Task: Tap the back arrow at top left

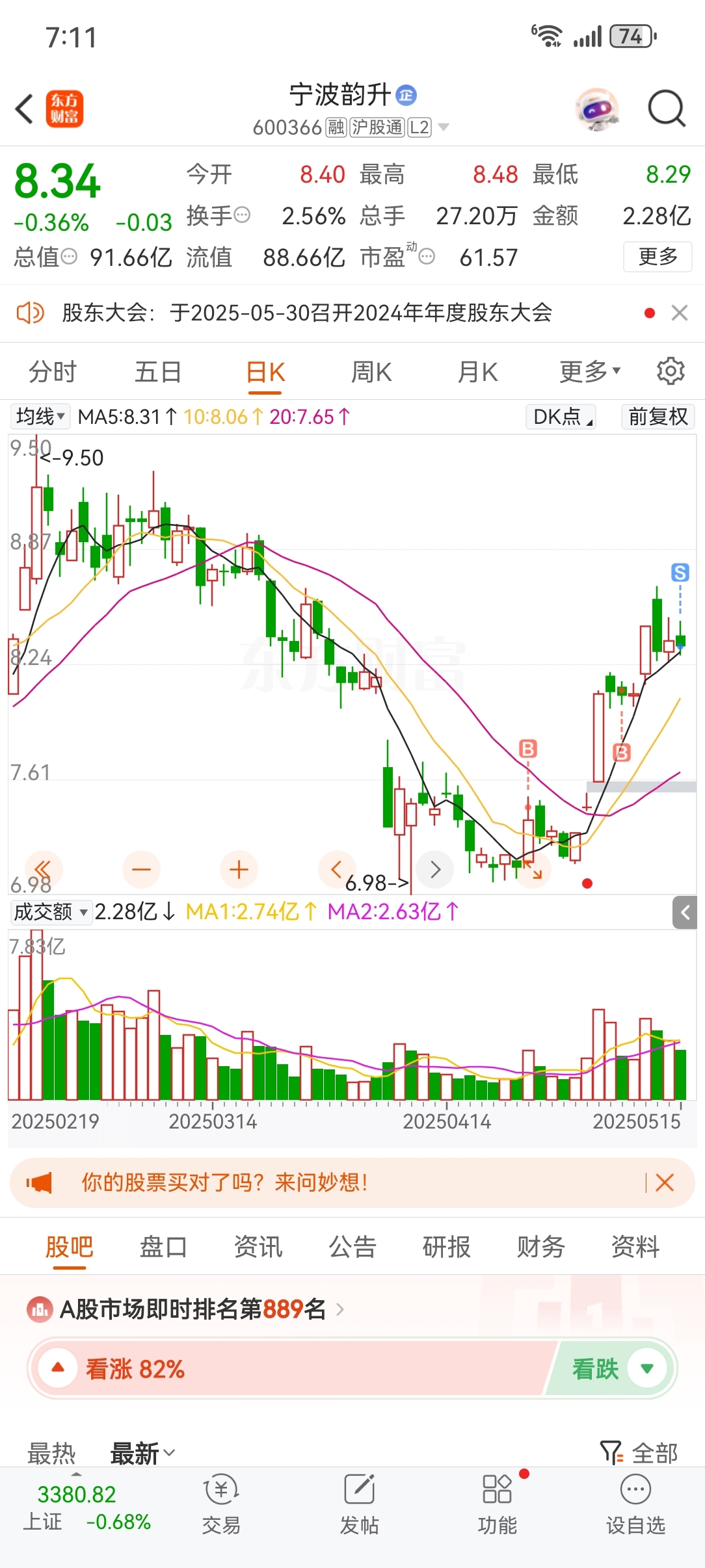Action: pos(24,109)
